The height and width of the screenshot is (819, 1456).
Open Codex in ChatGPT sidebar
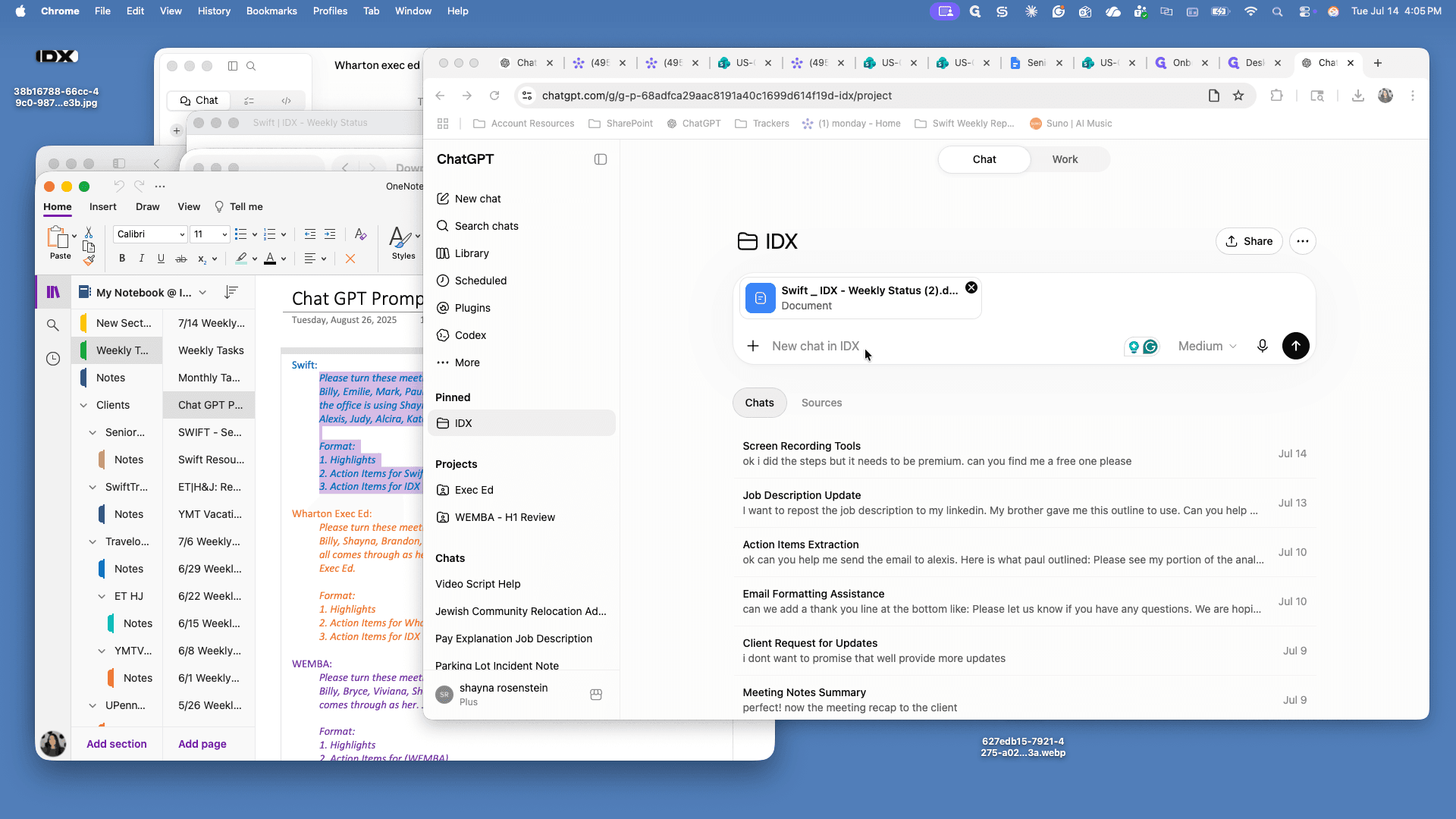522,335
